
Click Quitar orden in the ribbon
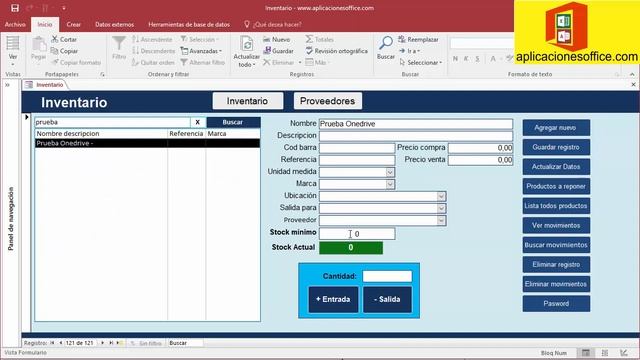click(x=153, y=62)
